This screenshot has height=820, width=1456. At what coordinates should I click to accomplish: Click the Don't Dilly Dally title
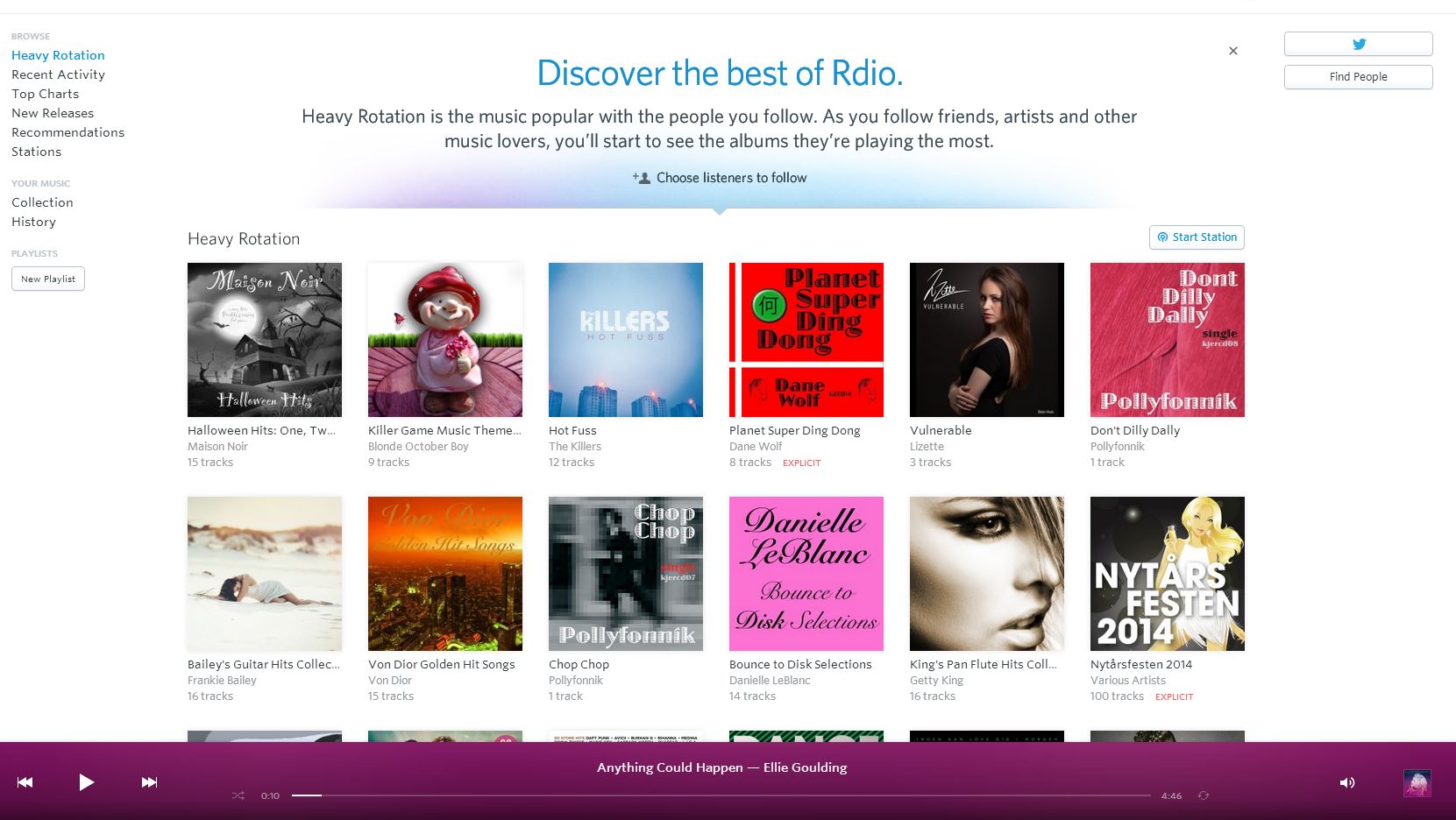1135,430
